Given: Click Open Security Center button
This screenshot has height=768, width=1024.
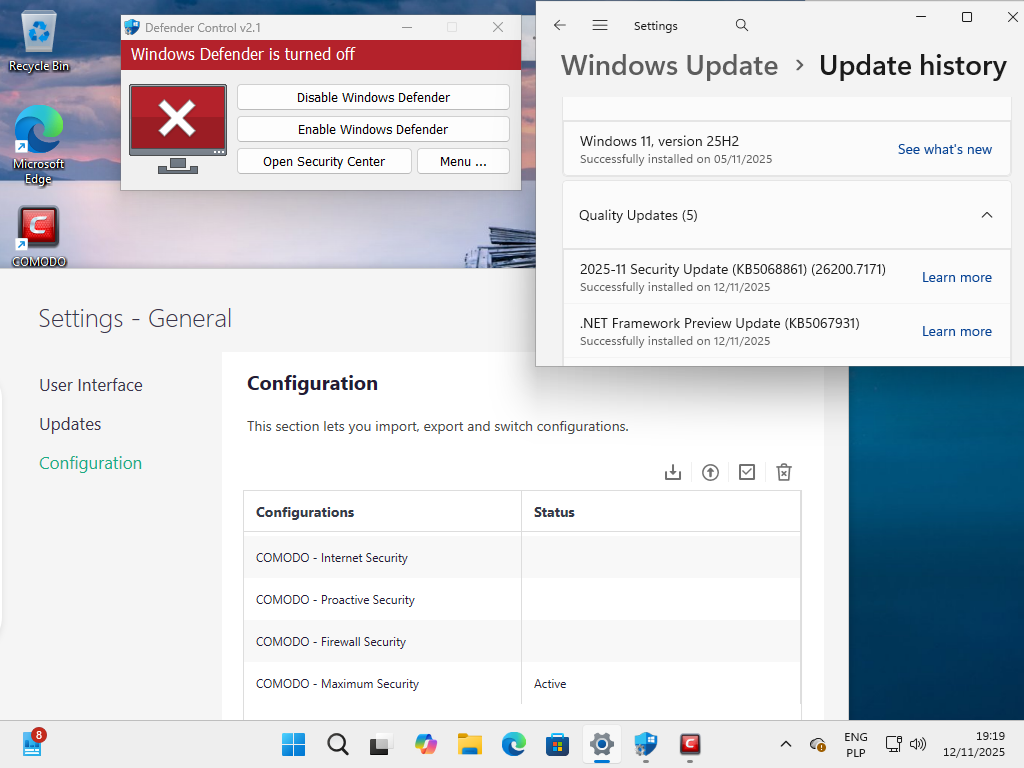Looking at the screenshot, I should (324, 161).
